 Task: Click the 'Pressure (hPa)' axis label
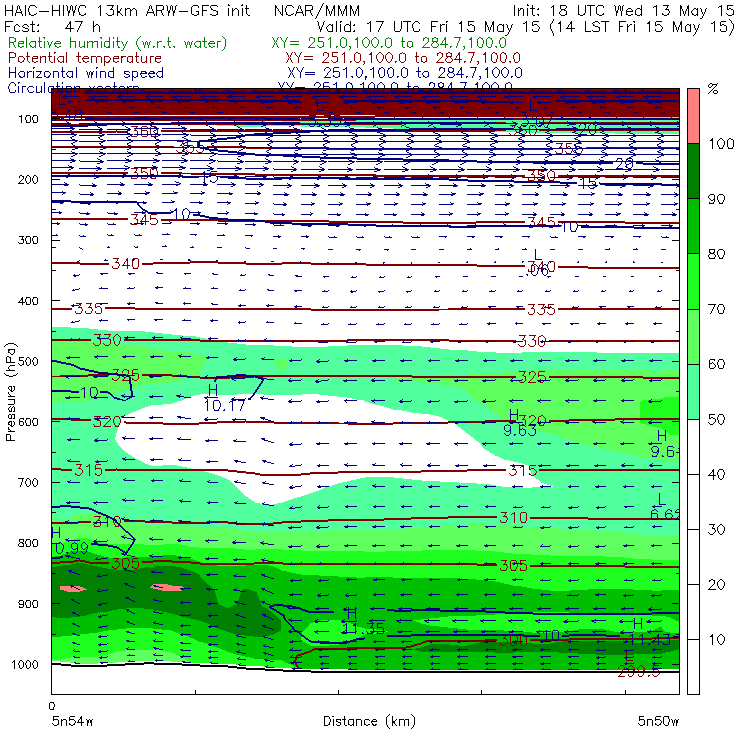coord(10,392)
